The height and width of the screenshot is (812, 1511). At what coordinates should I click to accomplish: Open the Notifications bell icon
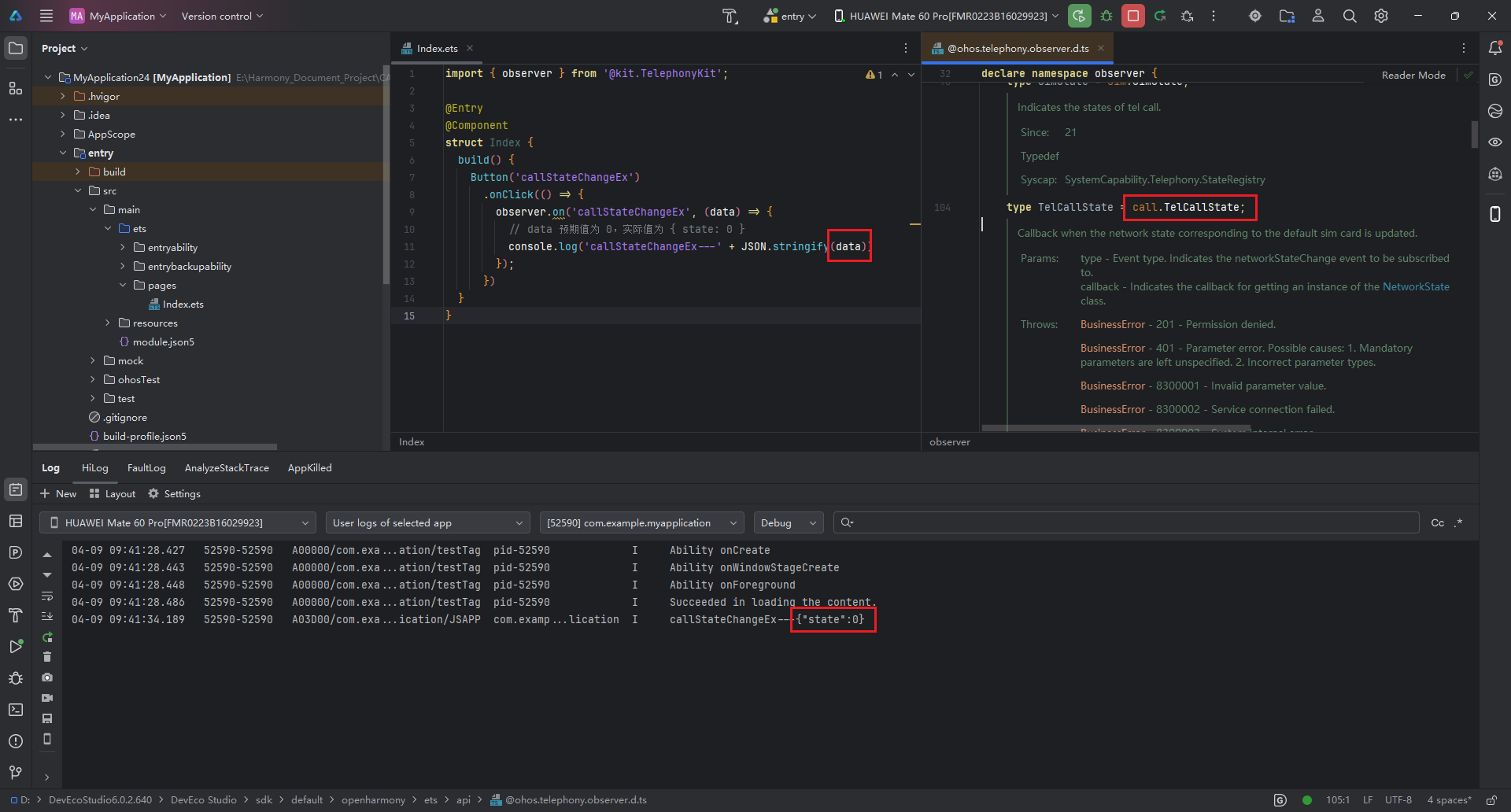1495,48
